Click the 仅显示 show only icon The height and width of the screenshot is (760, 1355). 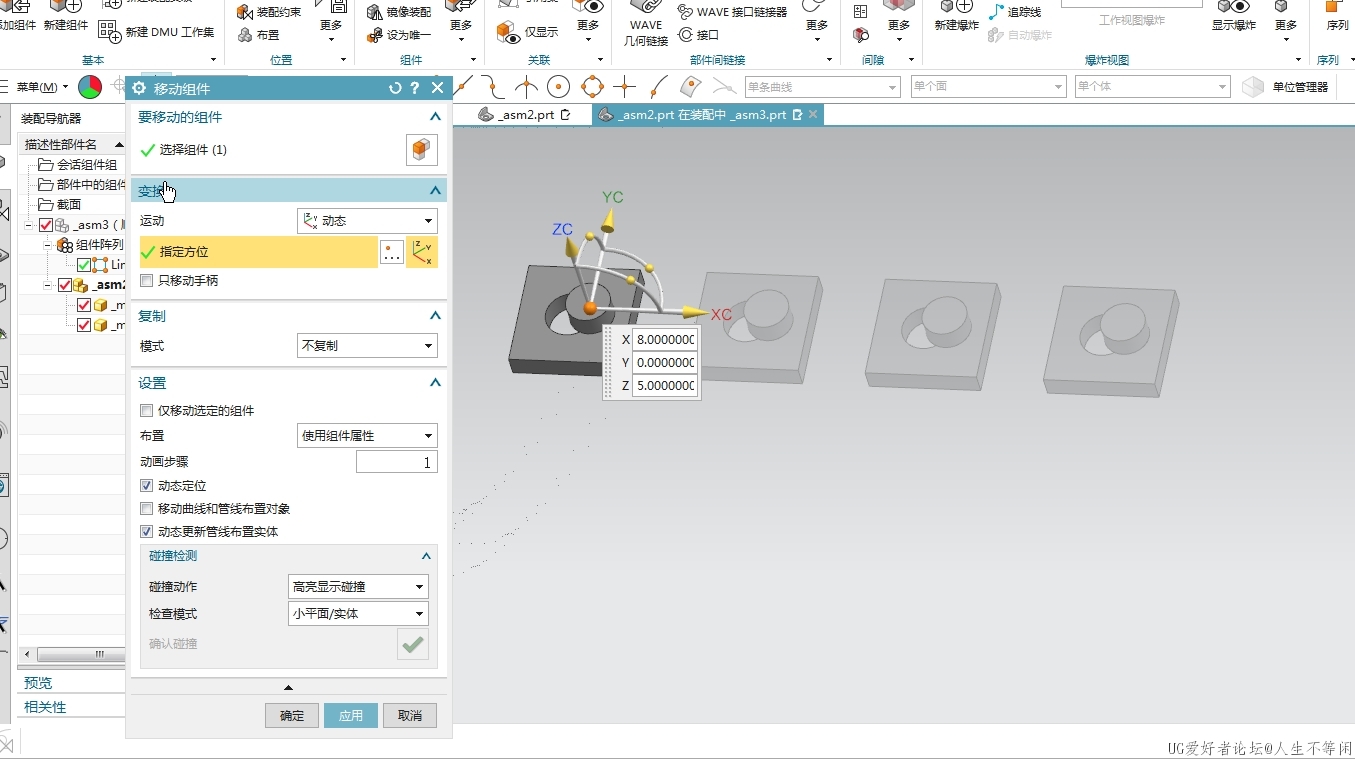coord(509,32)
